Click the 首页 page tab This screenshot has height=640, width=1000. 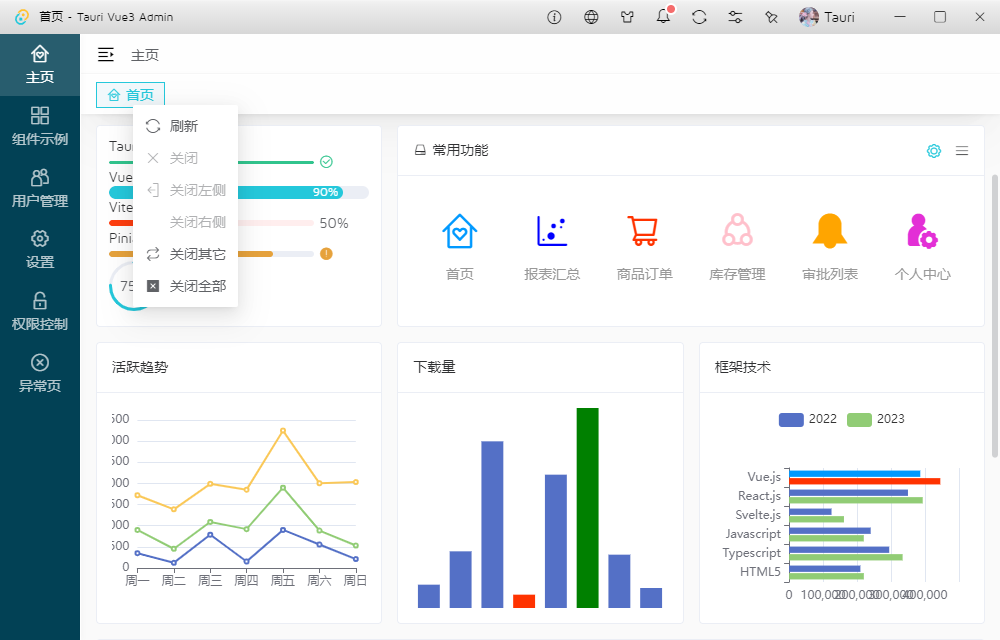tap(131, 95)
